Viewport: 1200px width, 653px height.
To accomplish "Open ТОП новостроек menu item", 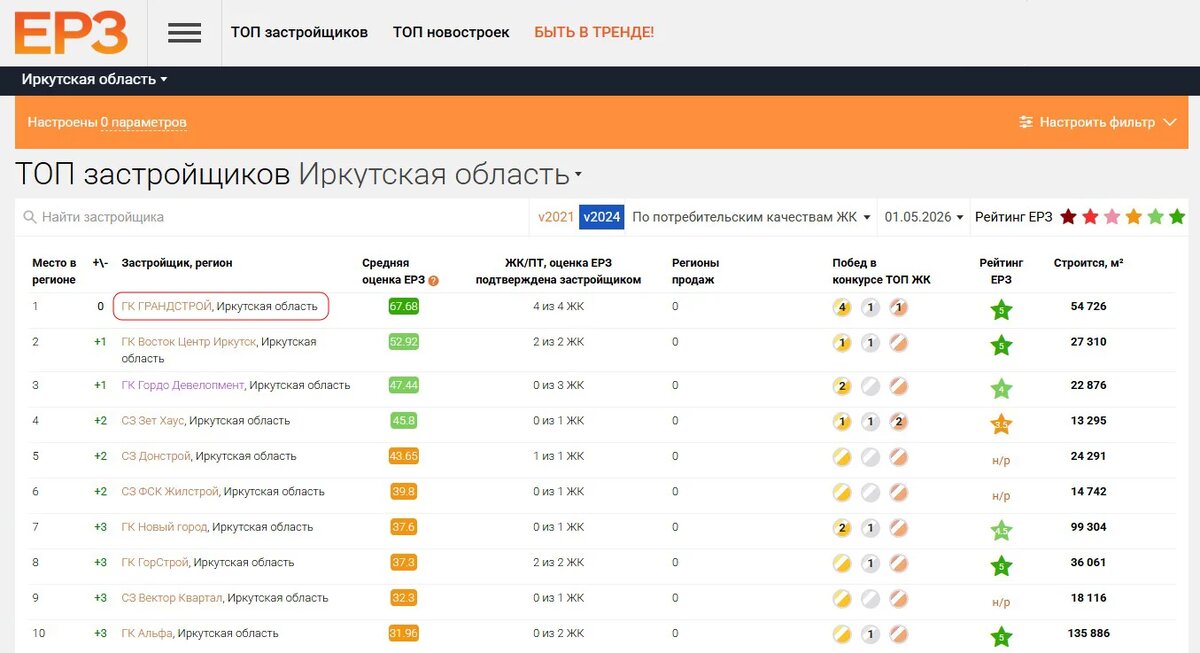I will tap(451, 32).
